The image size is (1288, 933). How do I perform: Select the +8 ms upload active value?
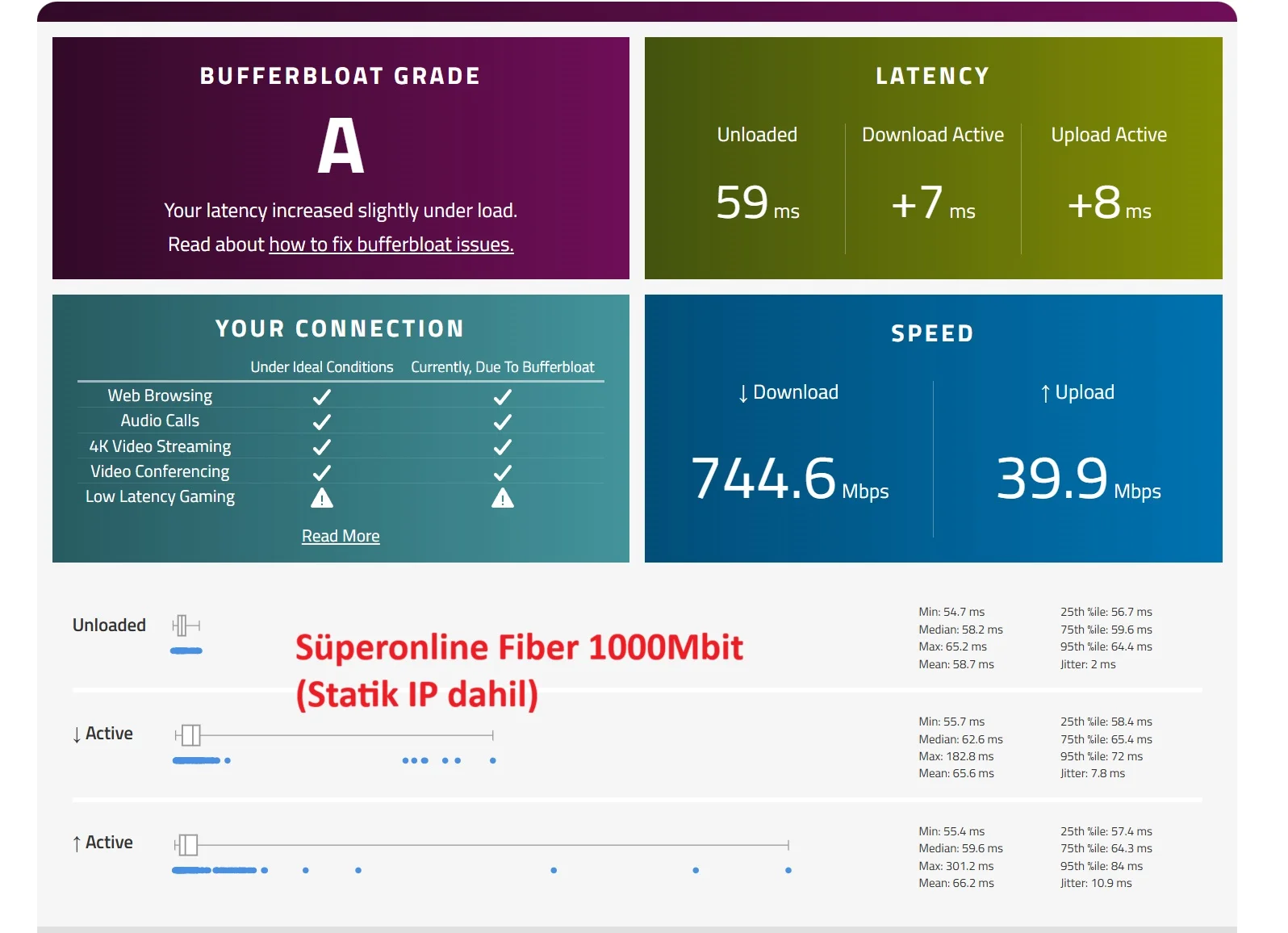pyautogui.click(x=1109, y=203)
